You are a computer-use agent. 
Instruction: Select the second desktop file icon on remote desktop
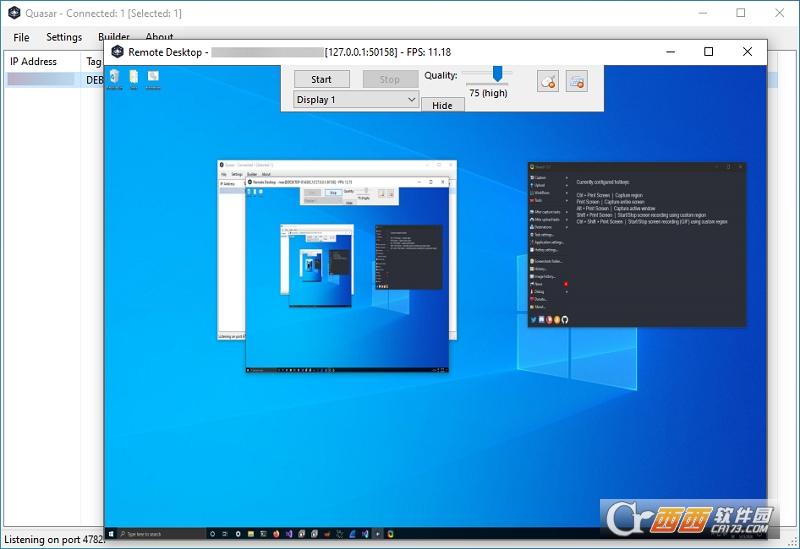134,79
